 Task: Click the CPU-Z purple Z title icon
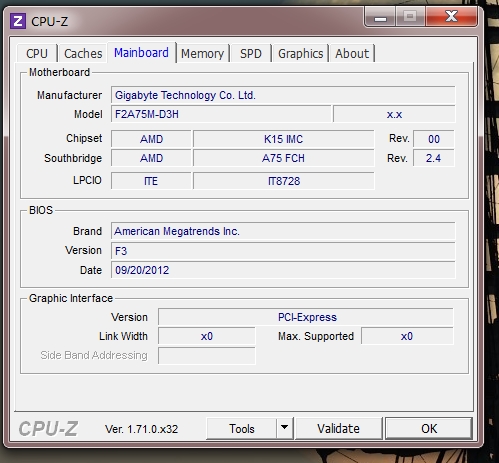click(18, 21)
